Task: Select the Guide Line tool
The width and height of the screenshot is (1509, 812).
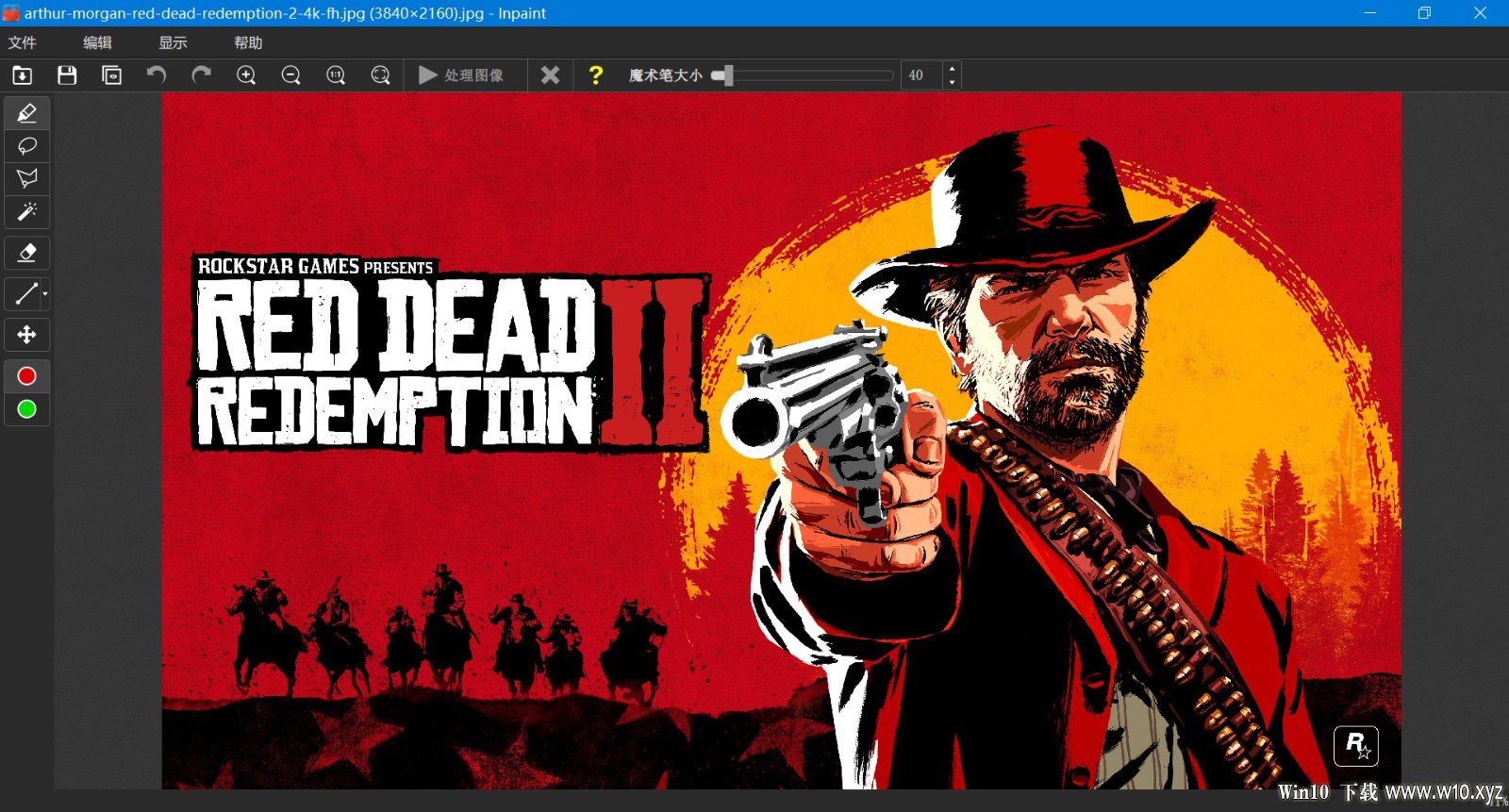Action: coord(25,294)
